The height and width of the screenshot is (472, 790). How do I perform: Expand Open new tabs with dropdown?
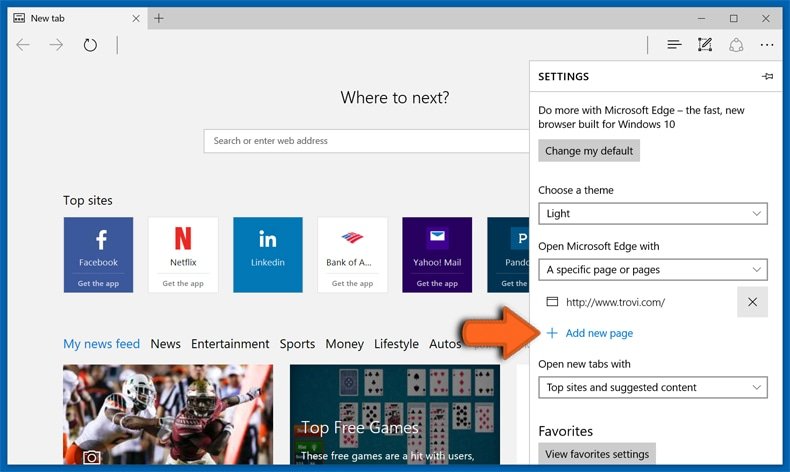(653, 387)
